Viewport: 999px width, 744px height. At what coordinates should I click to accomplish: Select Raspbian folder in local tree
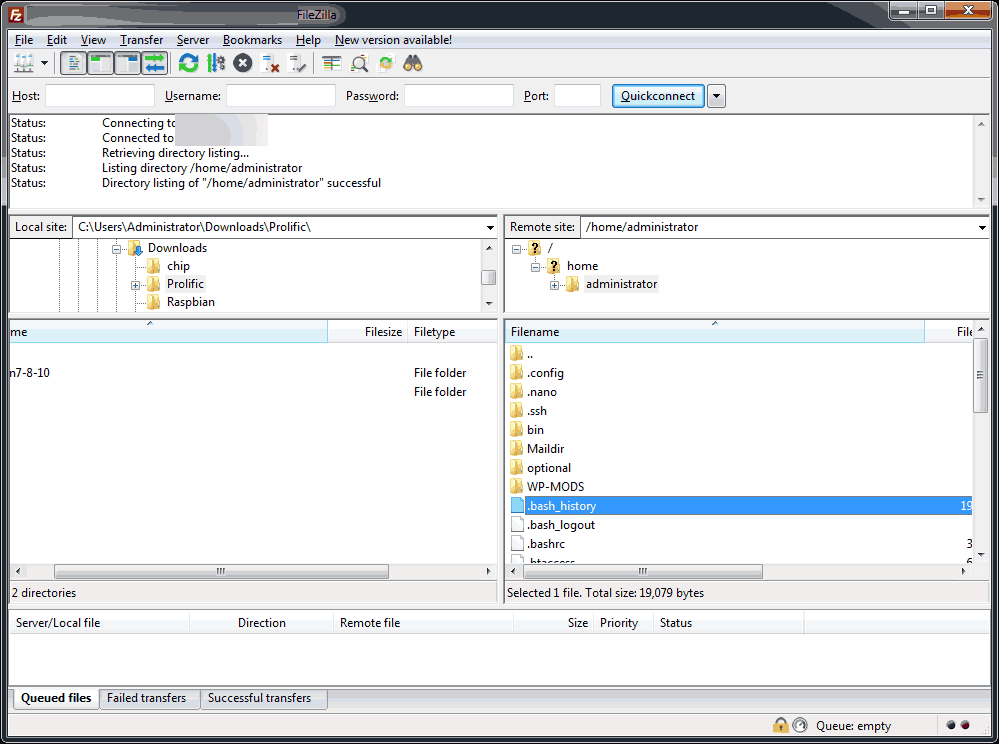point(190,302)
